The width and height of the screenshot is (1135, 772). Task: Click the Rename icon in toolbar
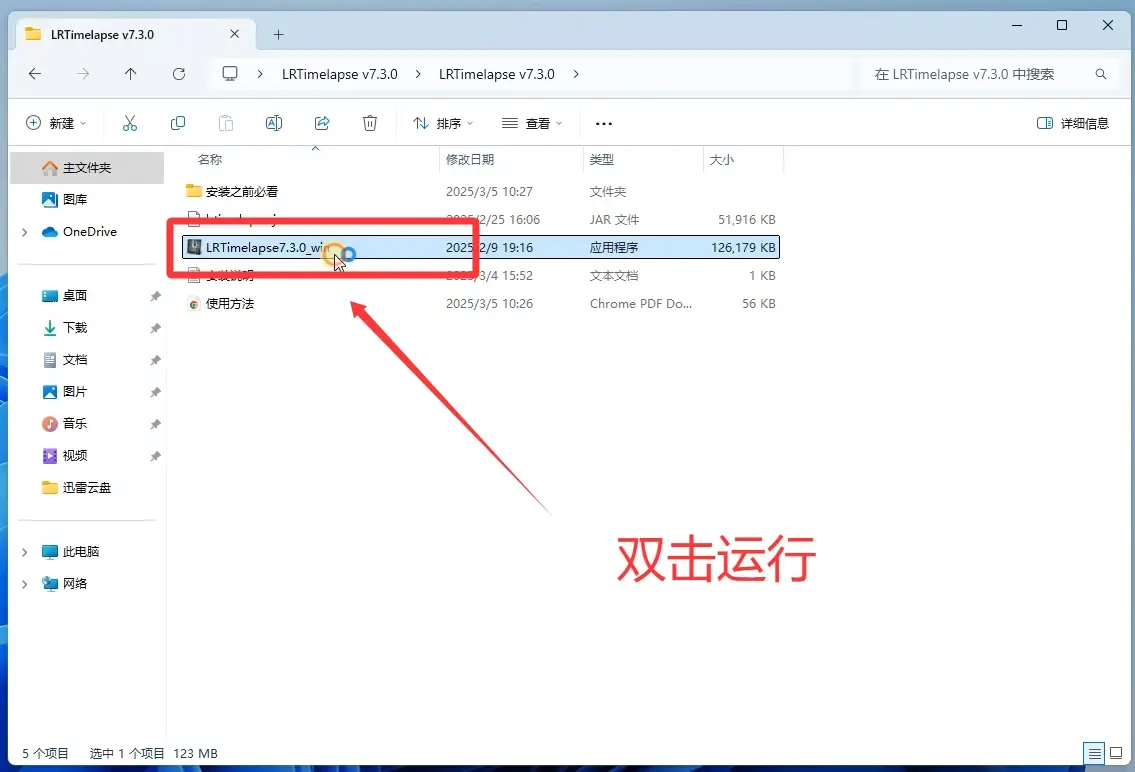coord(274,123)
